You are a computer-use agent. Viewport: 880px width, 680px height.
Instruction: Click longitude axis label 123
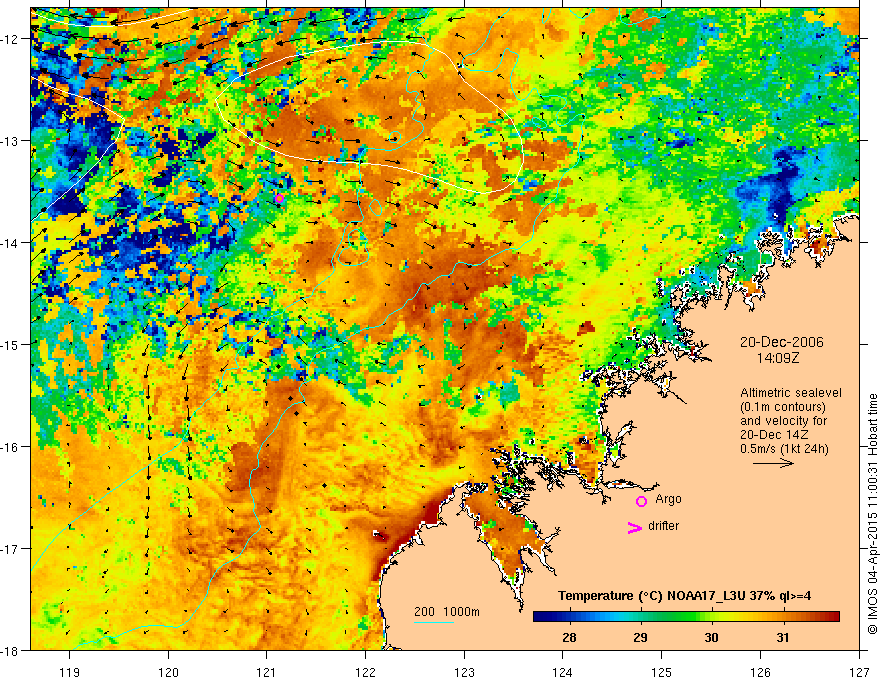(x=464, y=672)
